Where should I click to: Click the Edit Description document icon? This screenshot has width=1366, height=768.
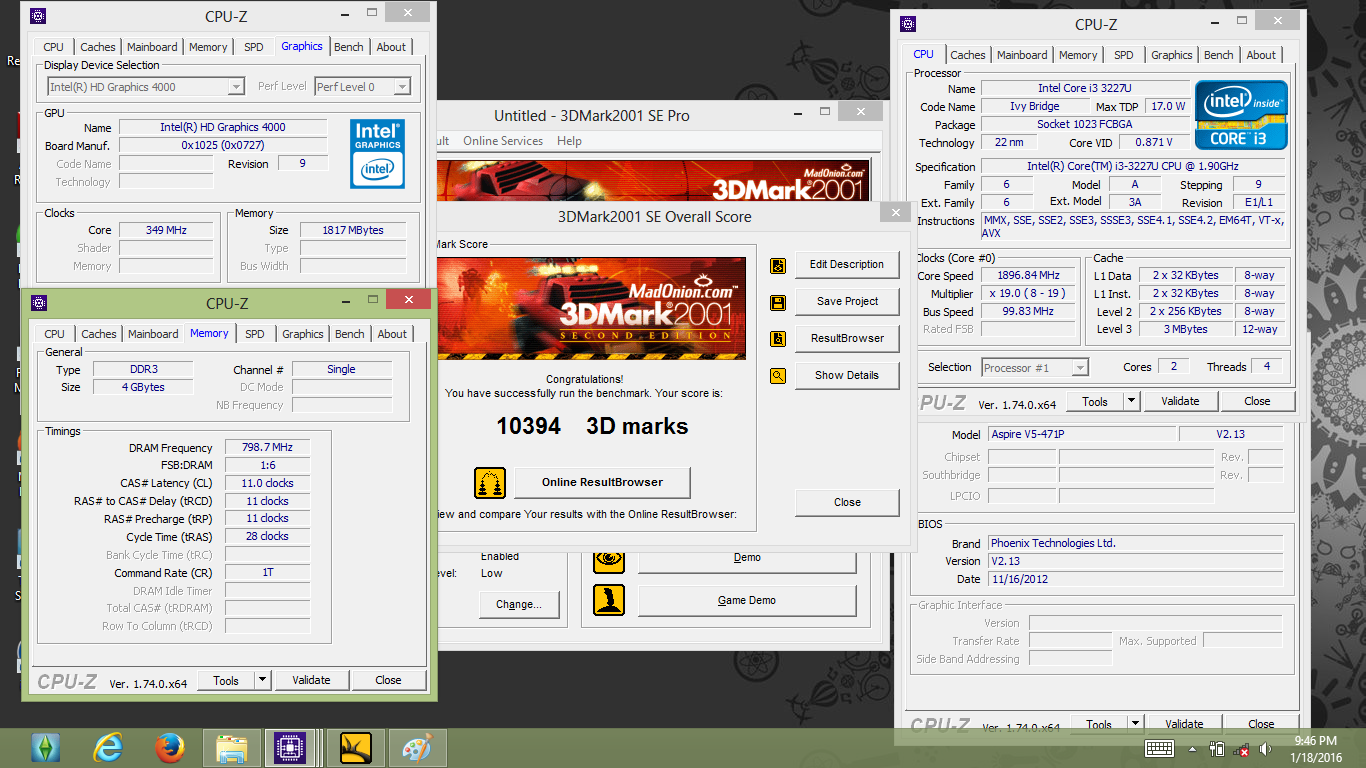point(778,265)
